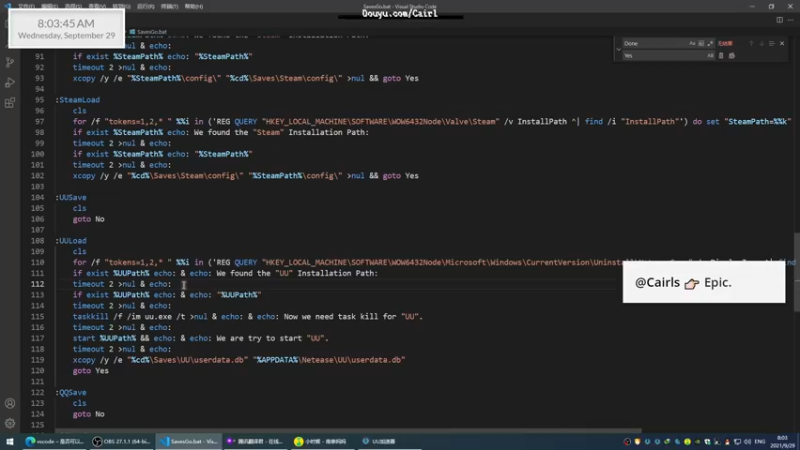Click the volume tray icon
The height and width of the screenshot is (450, 800).
[747, 442]
